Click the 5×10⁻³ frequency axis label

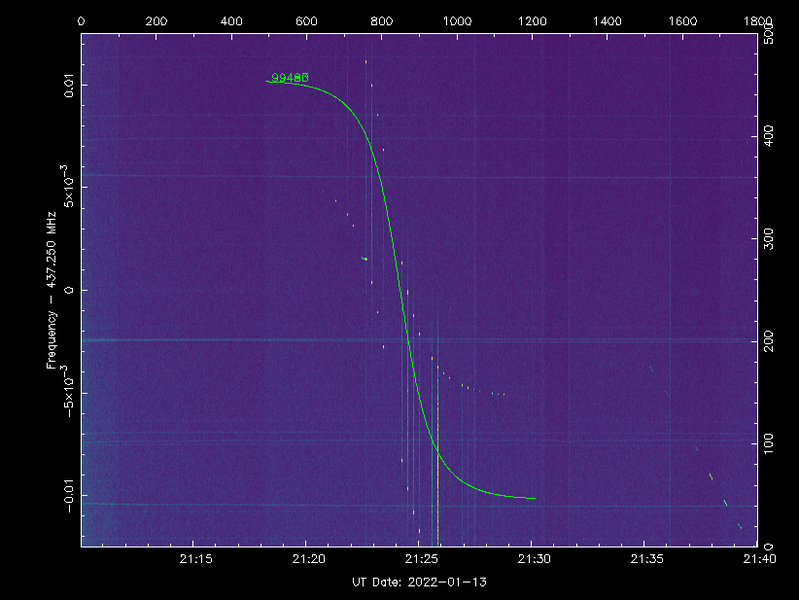pos(68,186)
